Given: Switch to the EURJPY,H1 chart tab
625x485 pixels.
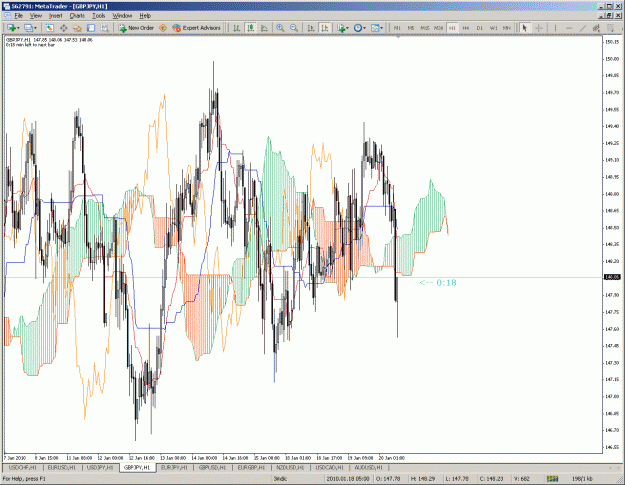Looking at the screenshot, I should click(x=174, y=467).
